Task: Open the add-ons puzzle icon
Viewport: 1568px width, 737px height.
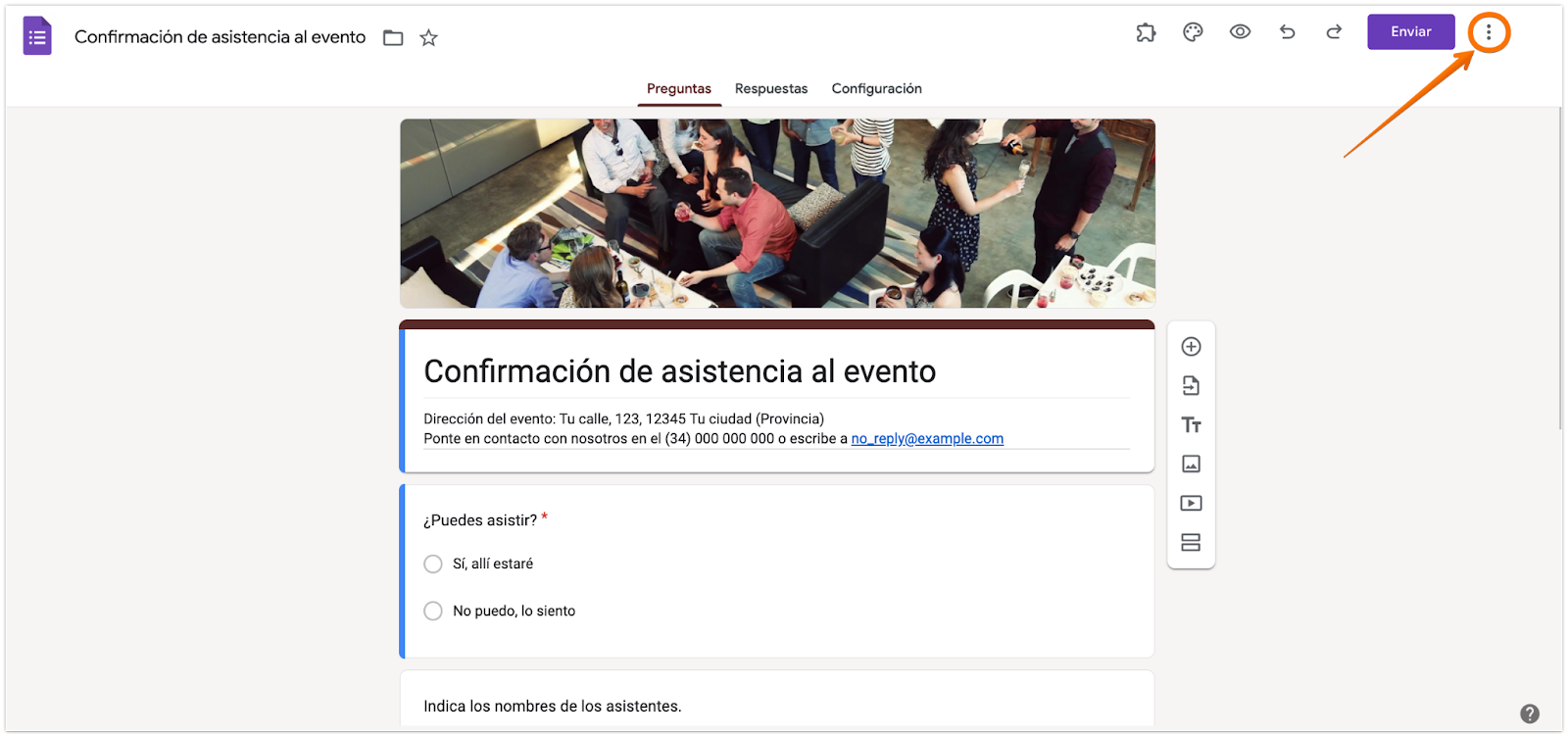Action: [x=1146, y=32]
